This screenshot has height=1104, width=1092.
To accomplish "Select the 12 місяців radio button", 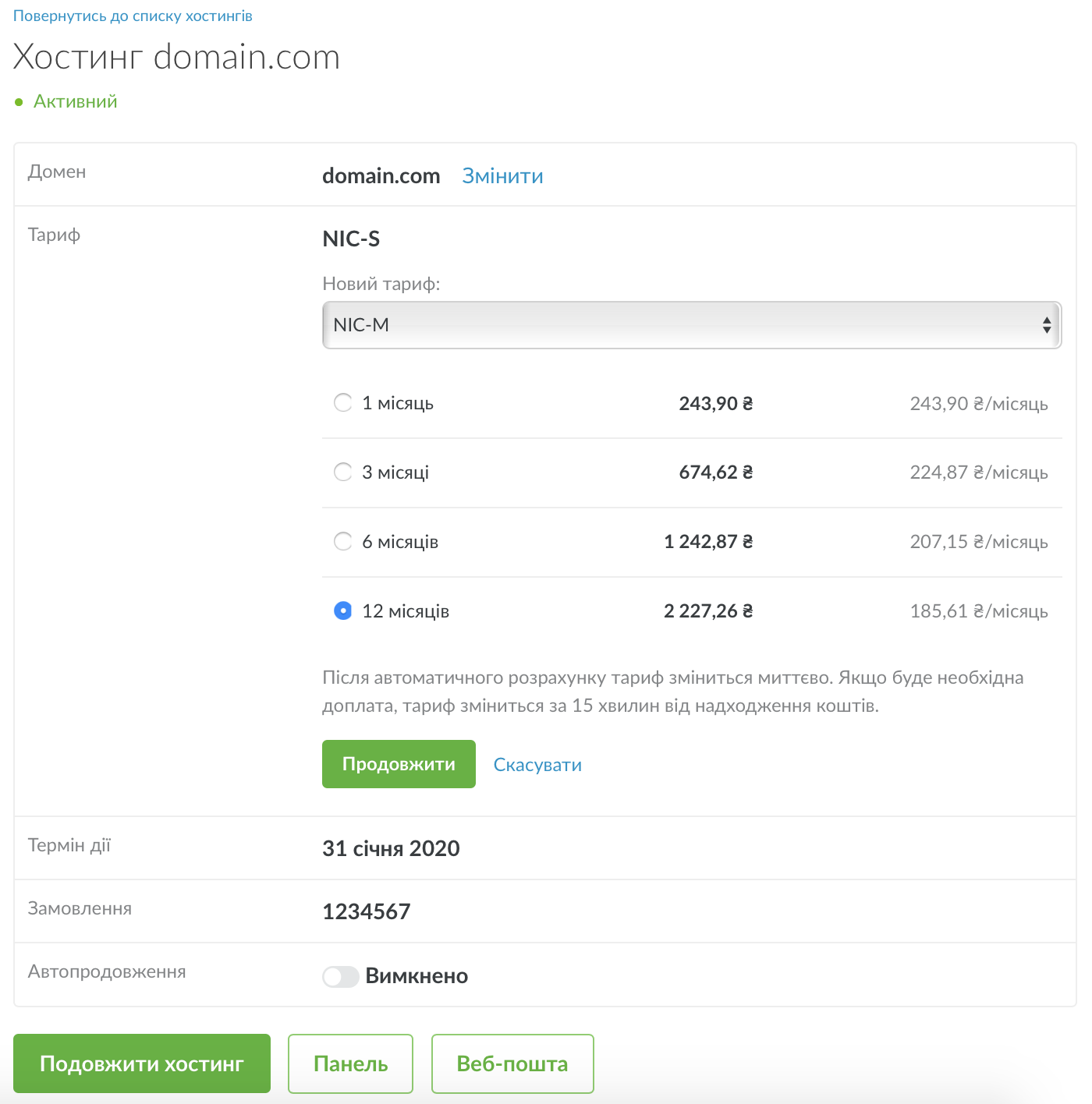I will (x=342, y=611).
